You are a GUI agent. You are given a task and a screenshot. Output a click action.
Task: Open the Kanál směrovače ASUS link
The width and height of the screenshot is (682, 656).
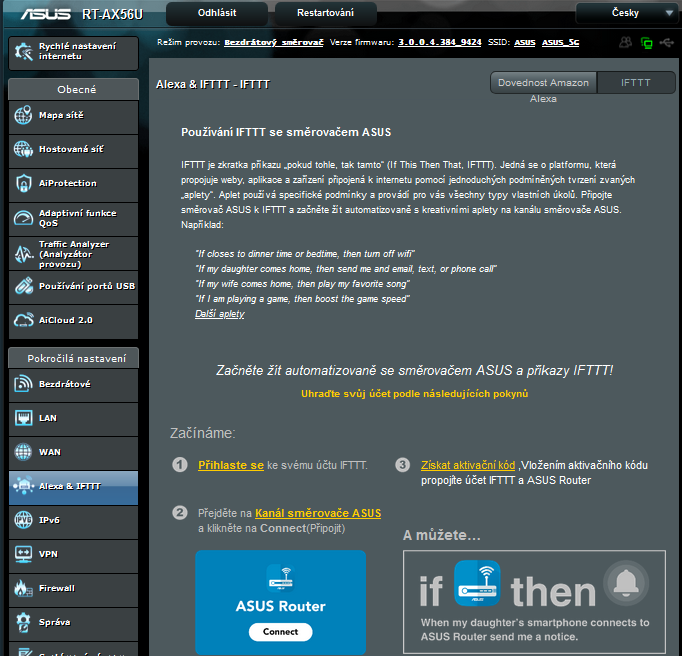click(318, 513)
